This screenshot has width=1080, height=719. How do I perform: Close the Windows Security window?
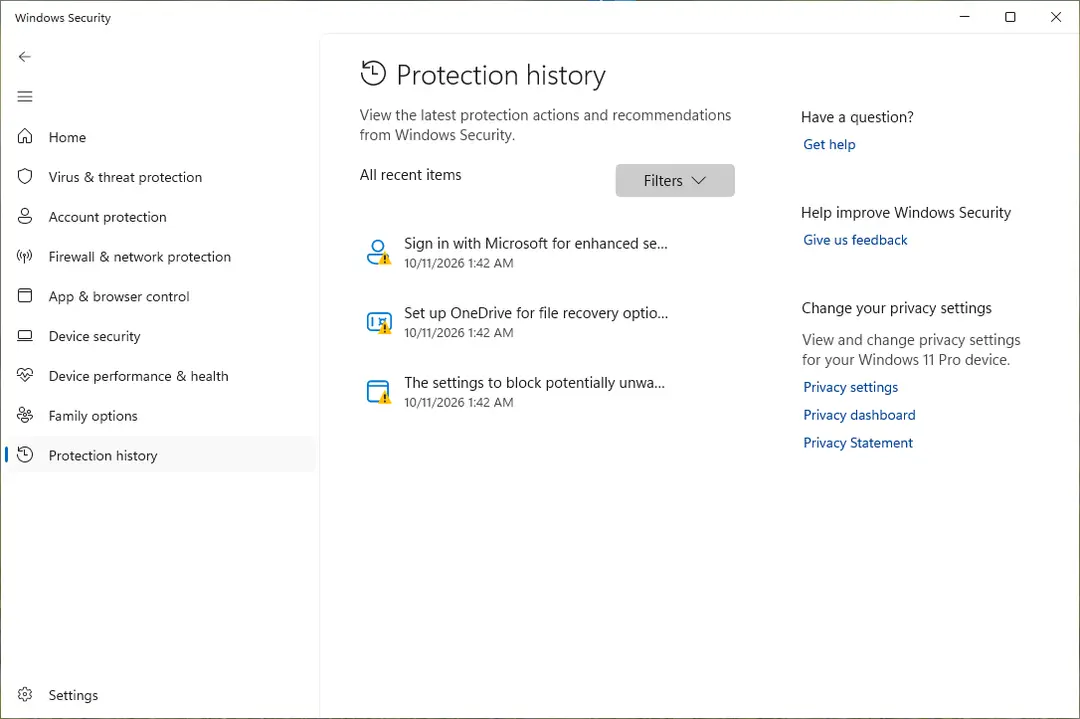(x=1055, y=17)
